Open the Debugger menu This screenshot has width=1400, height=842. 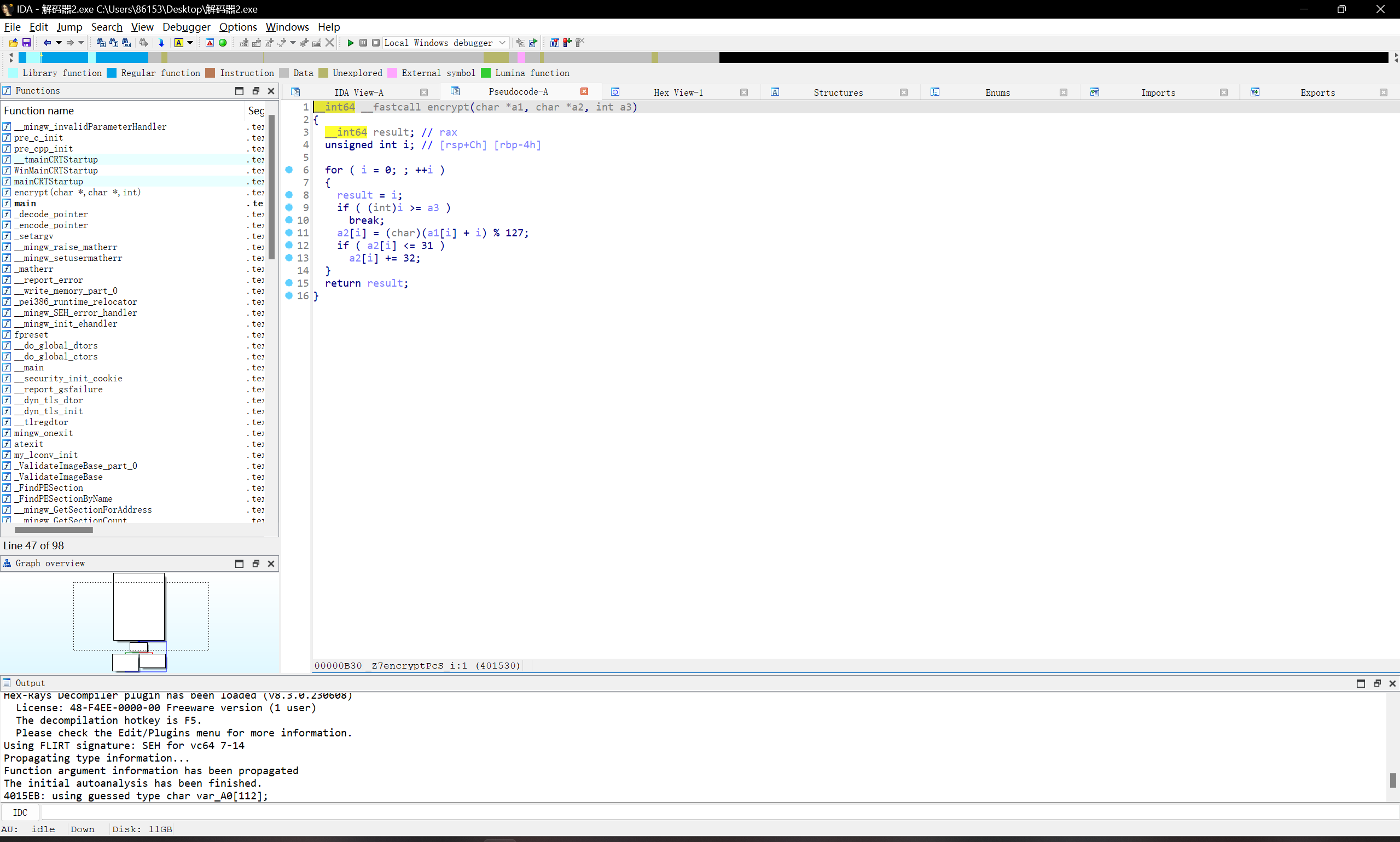(186, 27)
